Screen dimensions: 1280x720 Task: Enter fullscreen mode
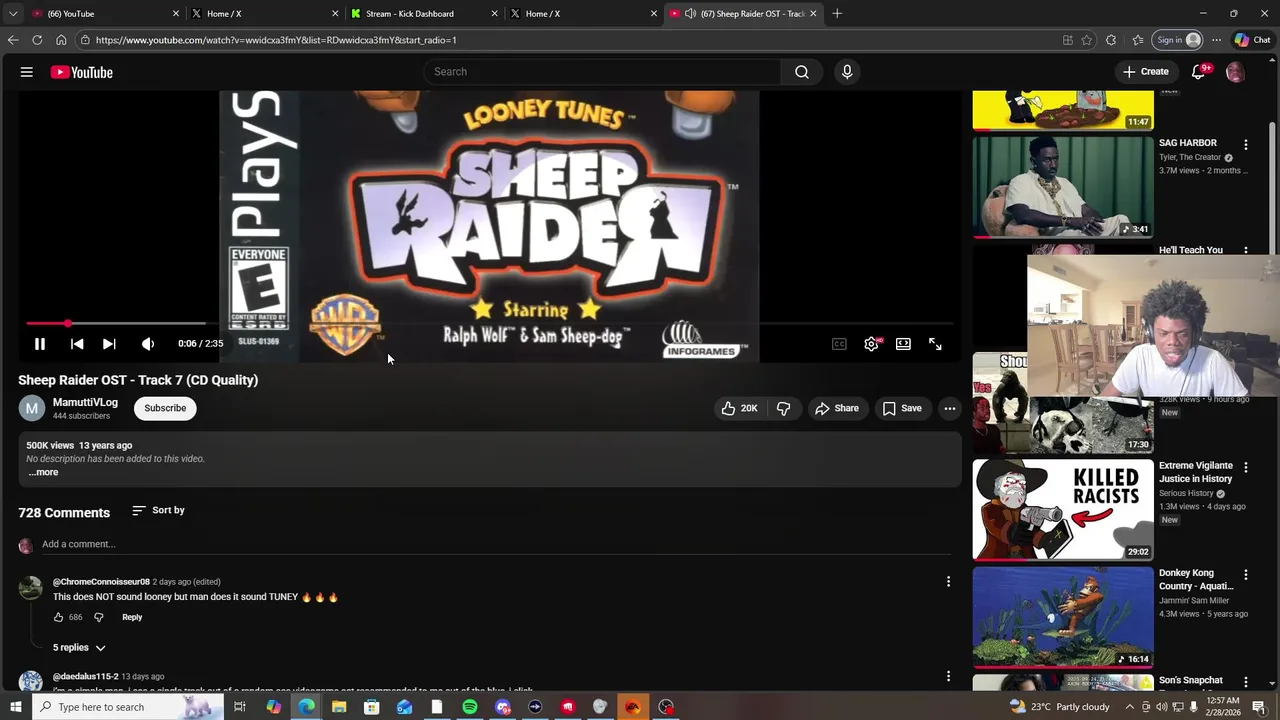coord(936,344)
